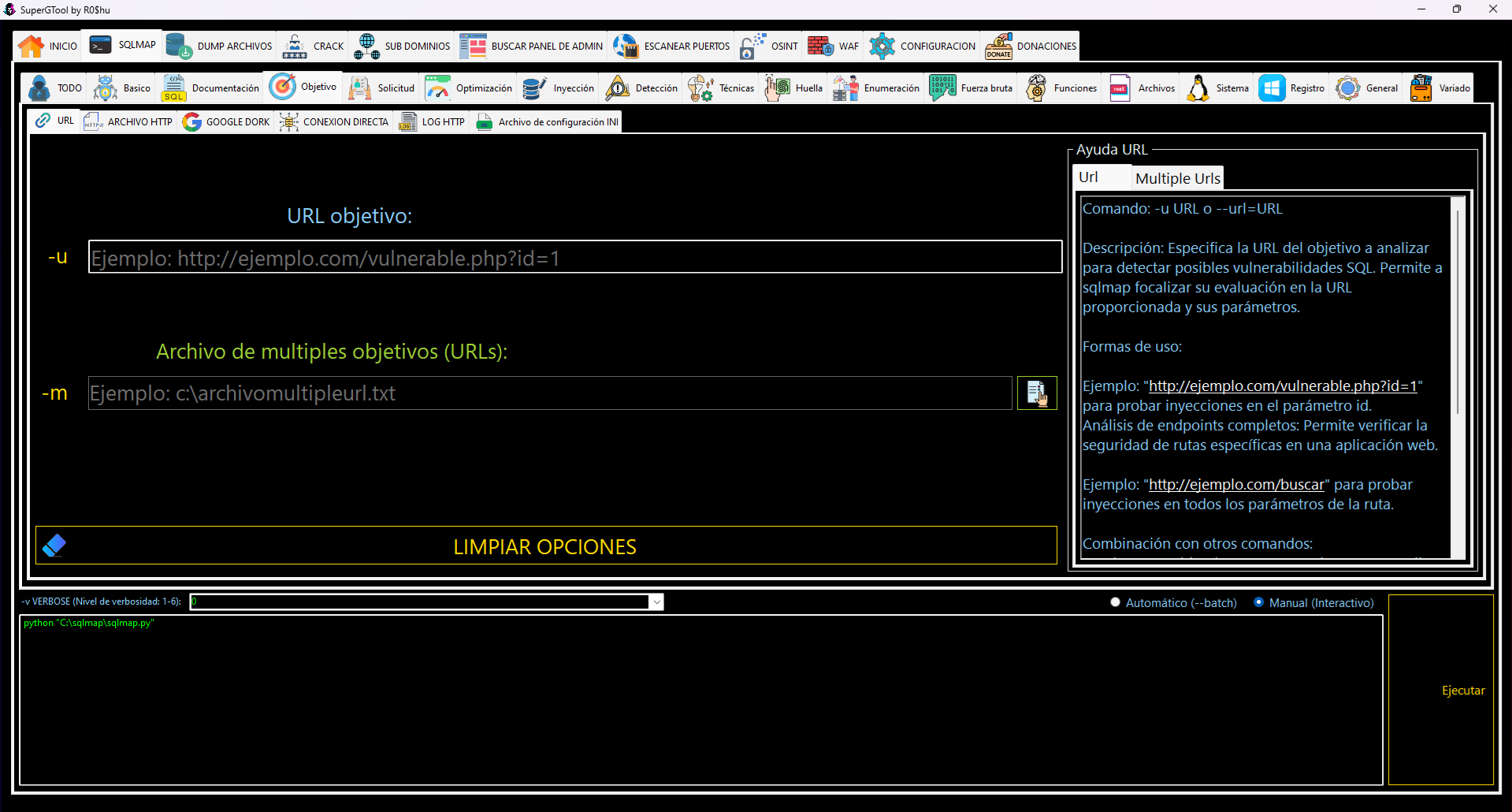1512x812 pixels.
Task: Select the Inyección tab
Action: pyautogui.click(x=558, y=88)
